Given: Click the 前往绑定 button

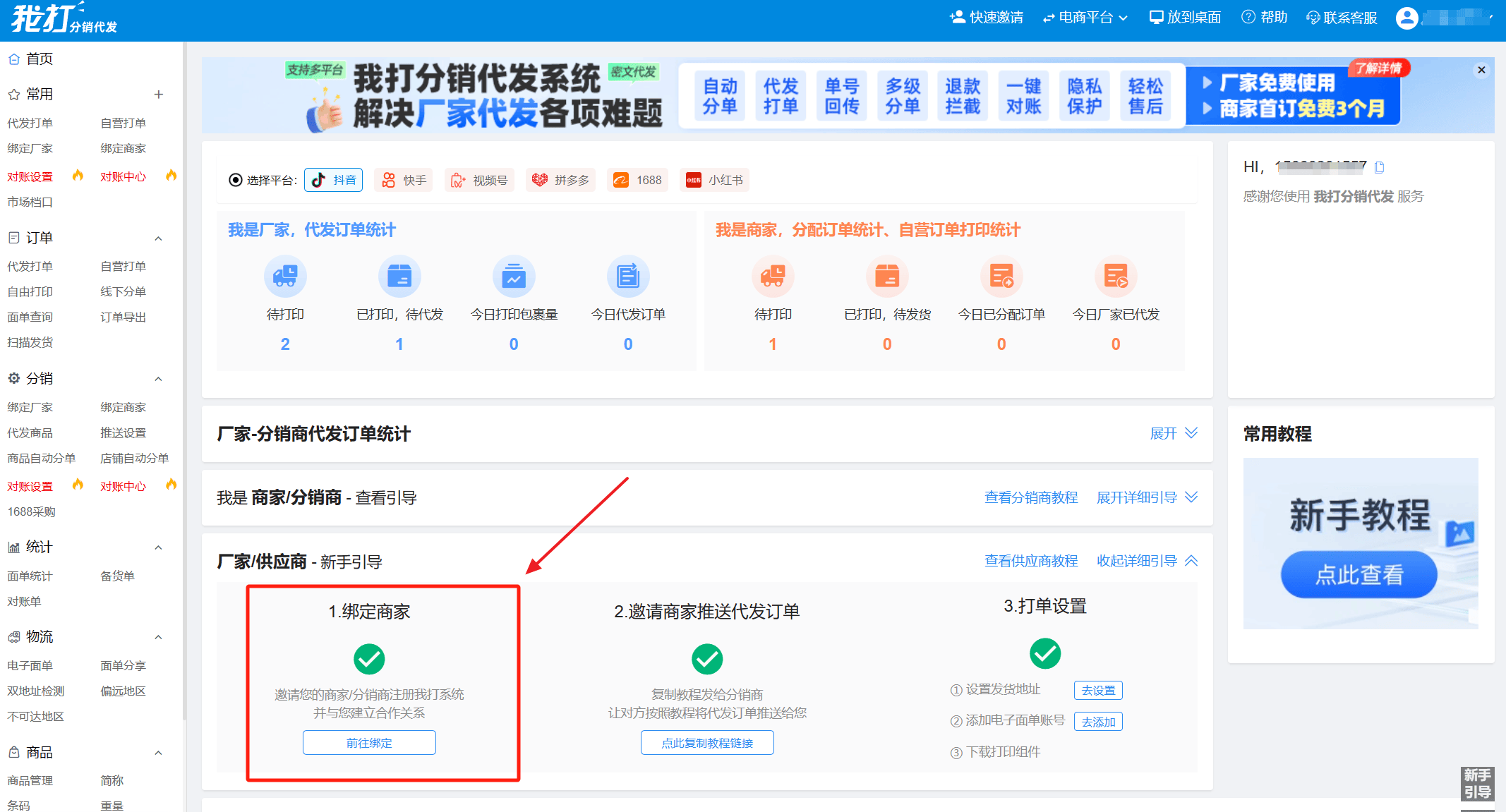Looking at the screenshot, I should coord(369,743).
